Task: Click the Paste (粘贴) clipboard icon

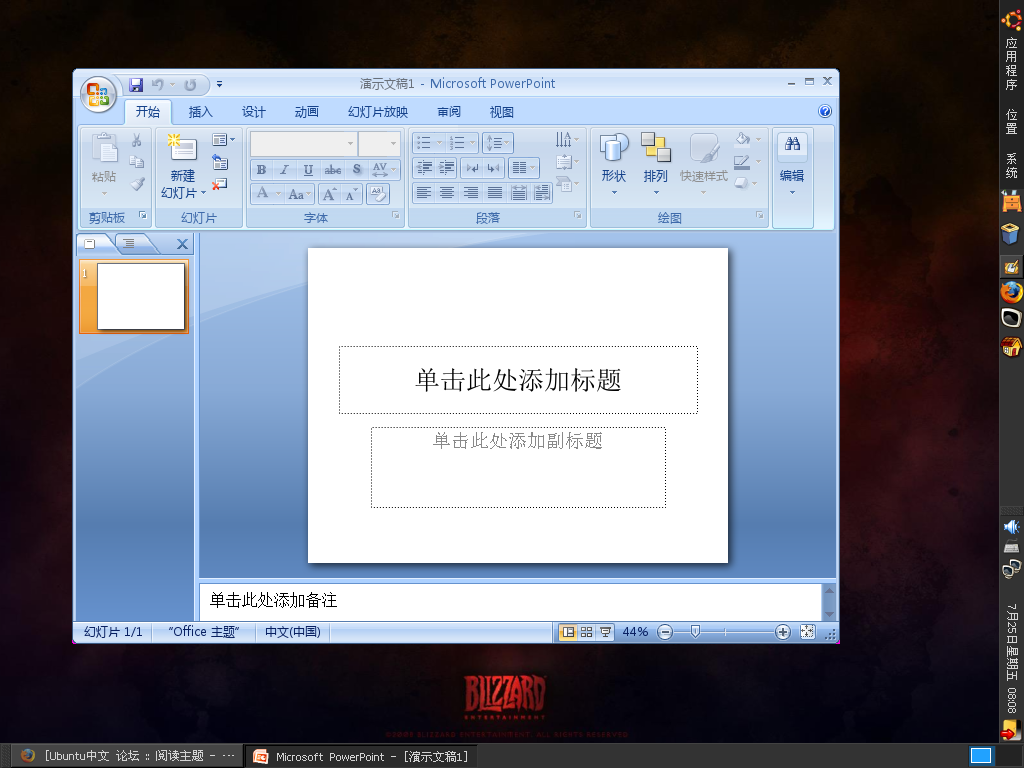Action: coord(104,149)
